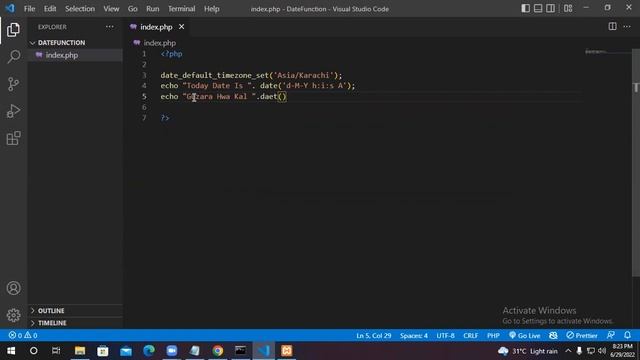Toggle the secondary side bar layout icon
Viewport: 640px width, 360px height.
550,9
